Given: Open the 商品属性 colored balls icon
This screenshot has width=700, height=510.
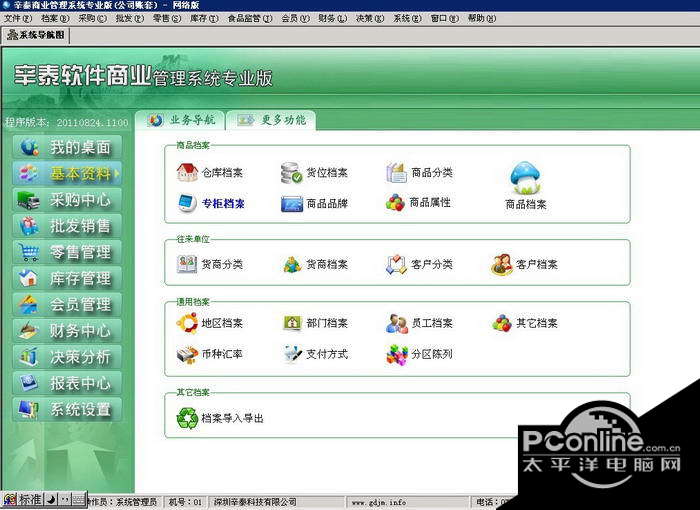Looking at the screenshot, I should point(396,203).
